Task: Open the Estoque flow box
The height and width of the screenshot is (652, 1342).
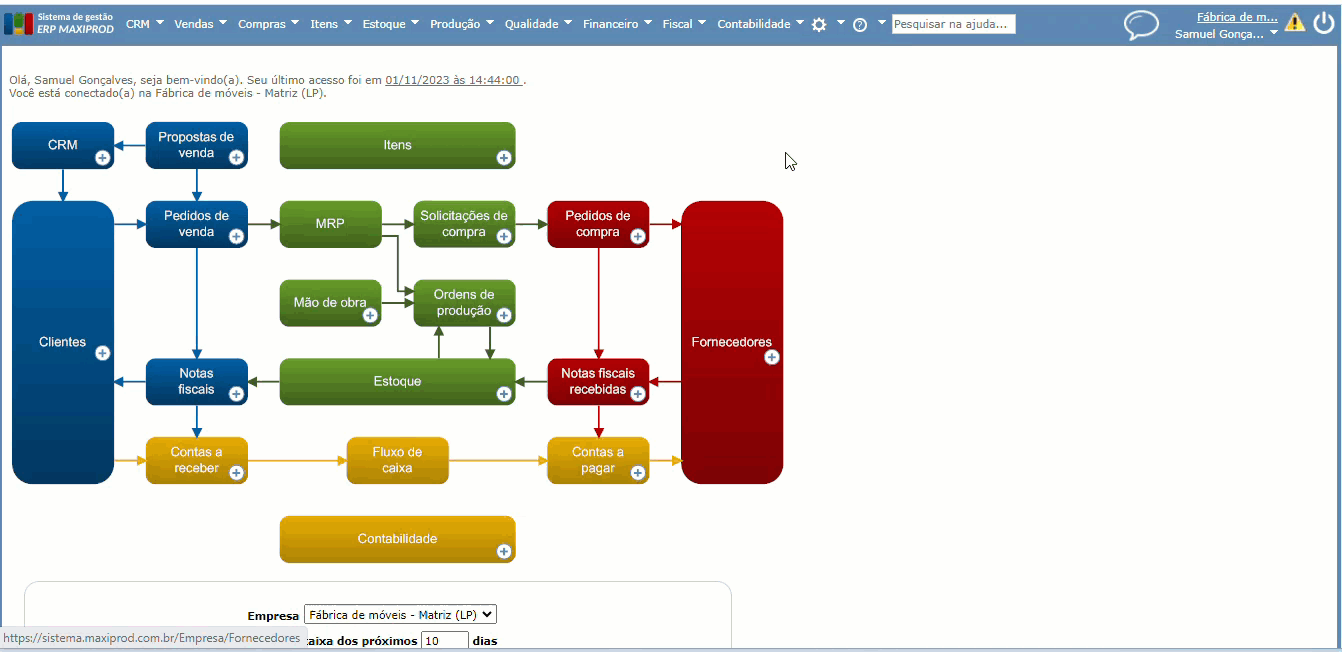Action: coord(397,381)
